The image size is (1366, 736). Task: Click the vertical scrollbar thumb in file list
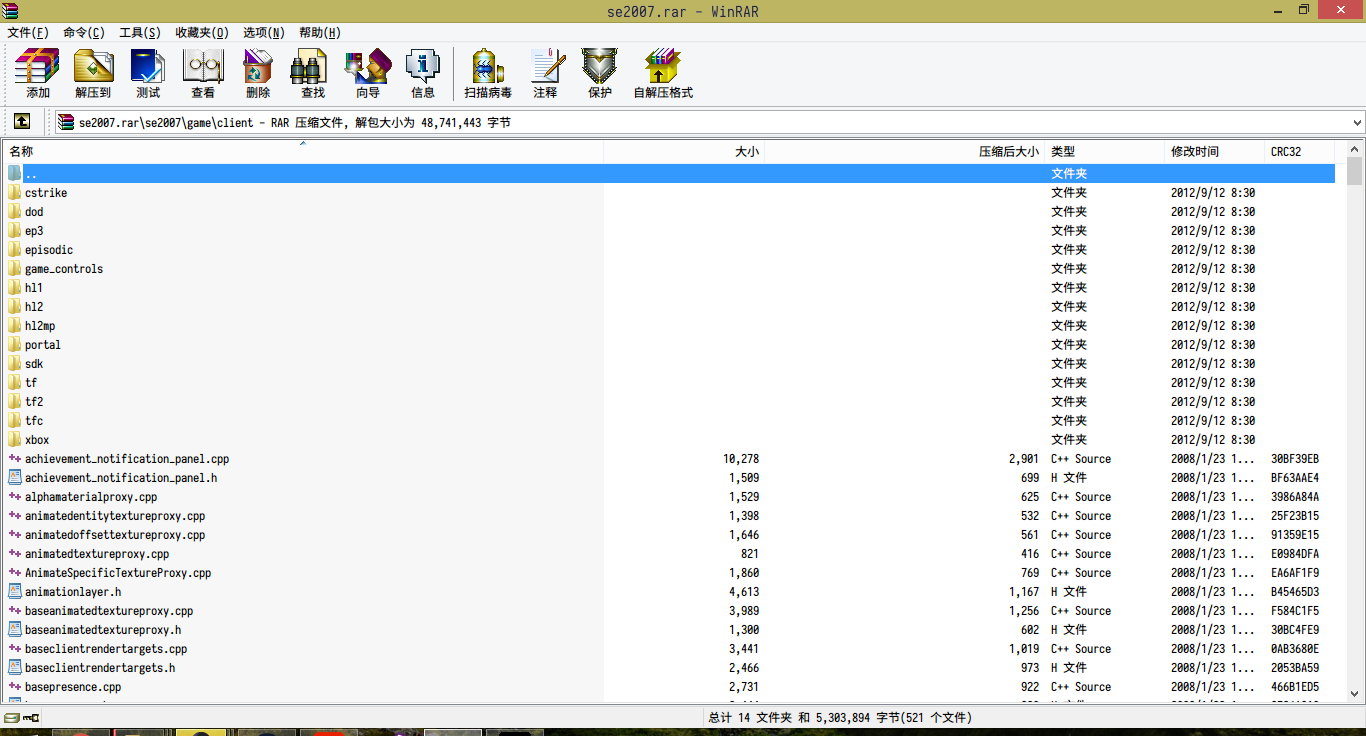(1355, 172)
